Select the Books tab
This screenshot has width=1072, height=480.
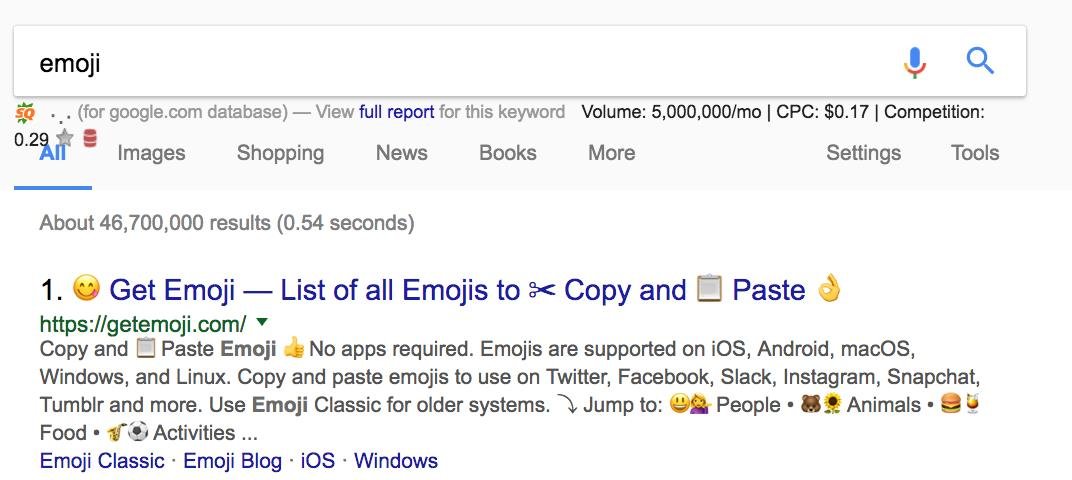pos(507,153)
